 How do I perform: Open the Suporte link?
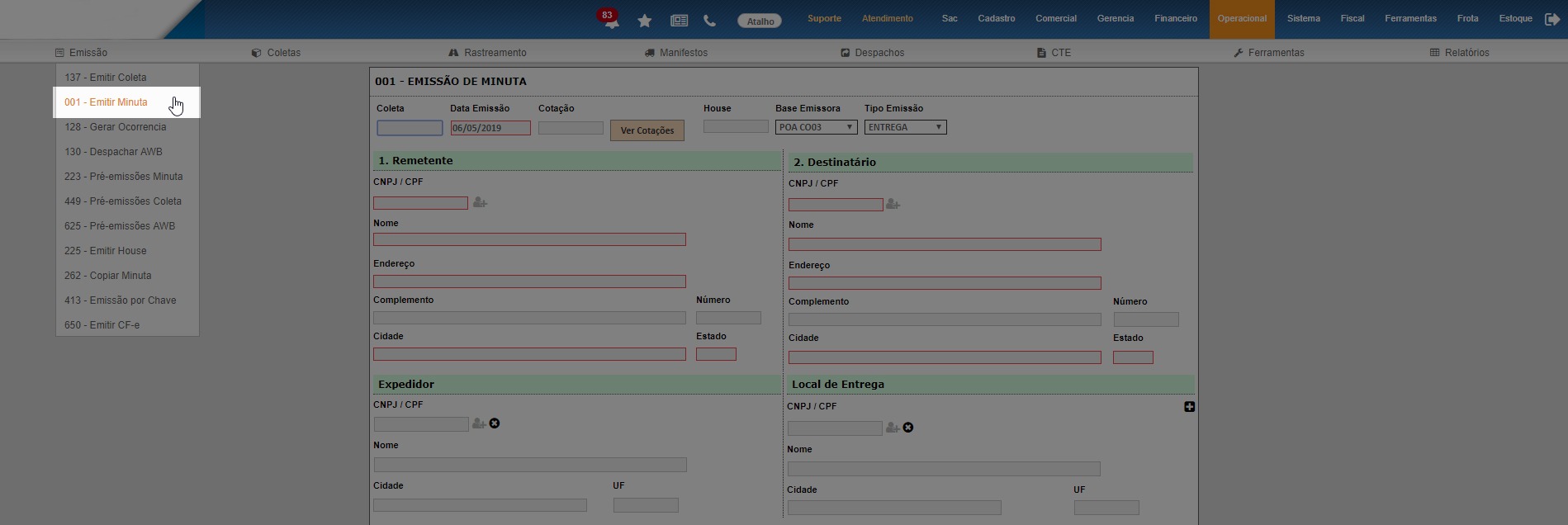(x=824, y=19)
